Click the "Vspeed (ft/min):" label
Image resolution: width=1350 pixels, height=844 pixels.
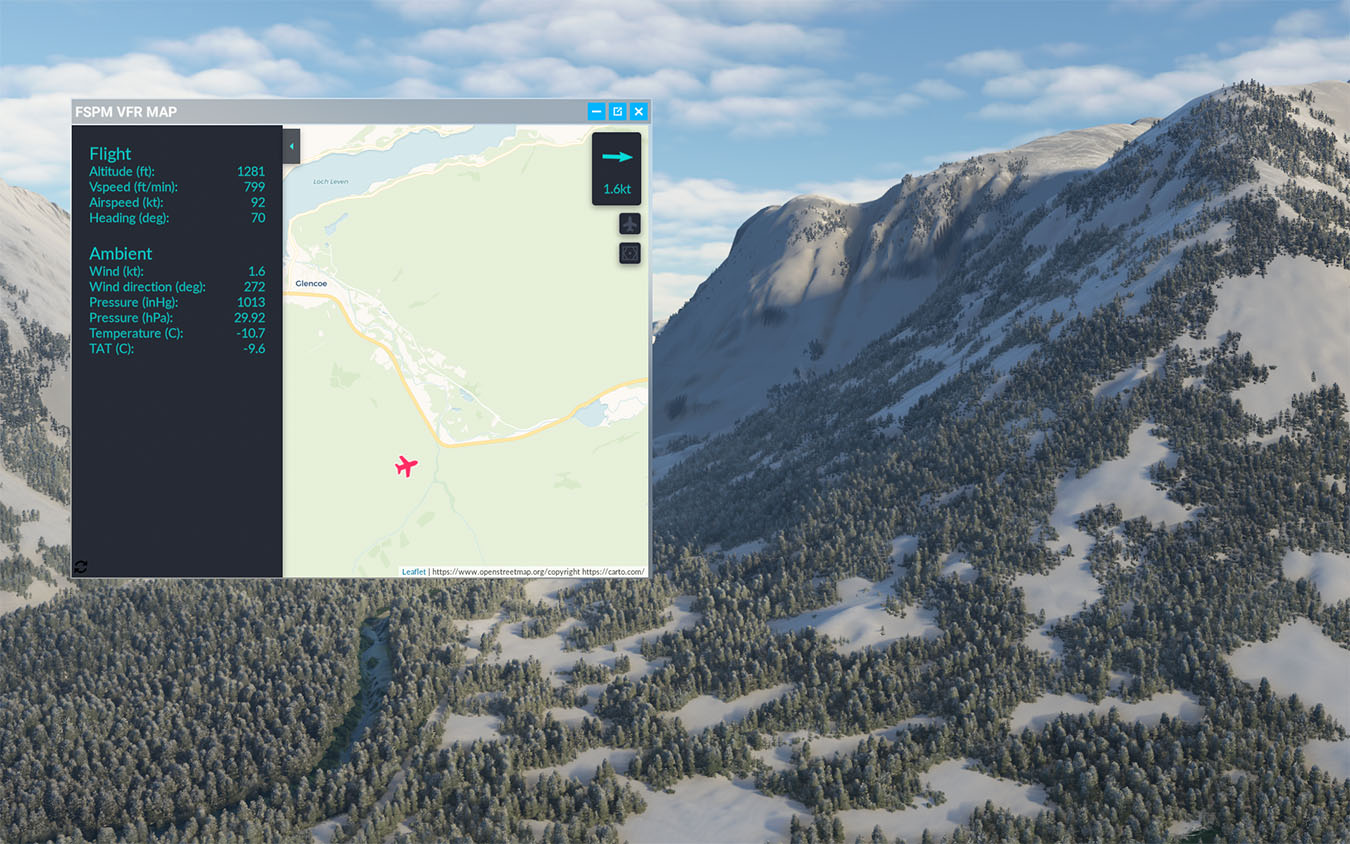click(135, 187)
